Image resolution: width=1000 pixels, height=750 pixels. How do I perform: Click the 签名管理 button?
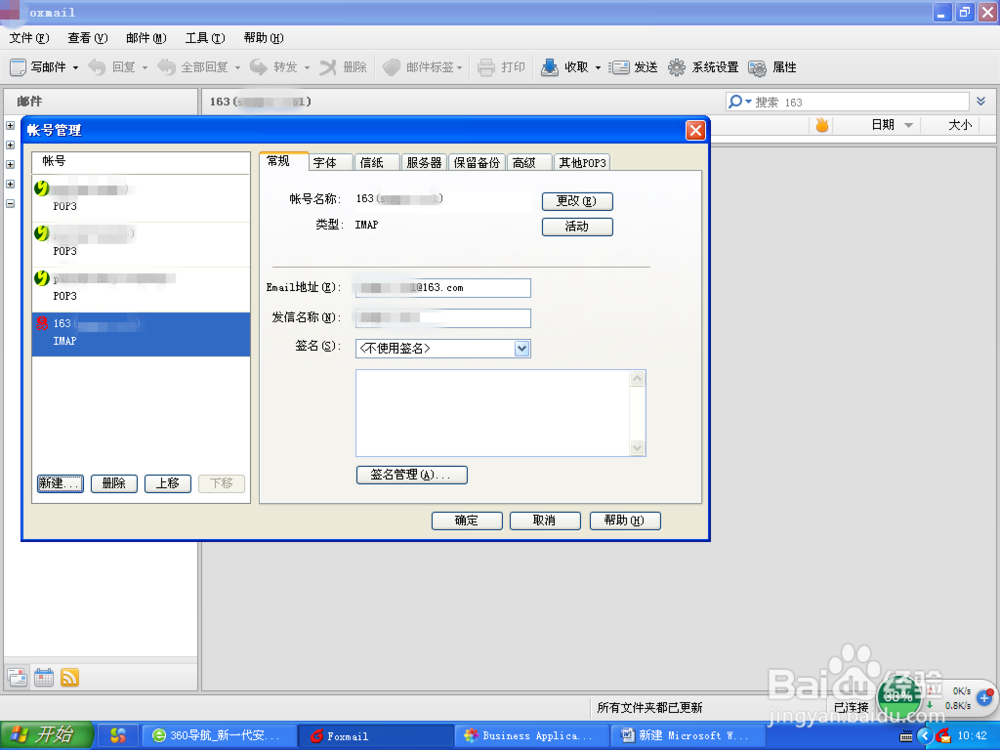411,475
